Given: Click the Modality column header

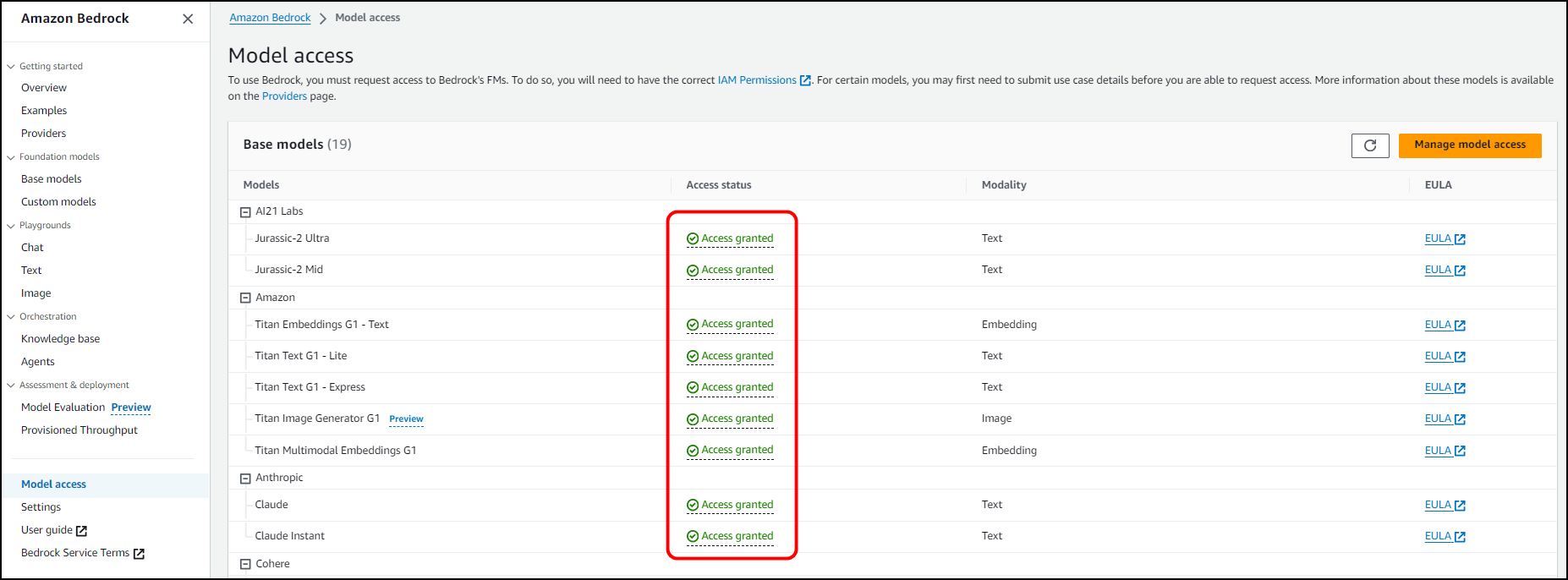Looking at the screenshot, I should tap(1004, 185).
